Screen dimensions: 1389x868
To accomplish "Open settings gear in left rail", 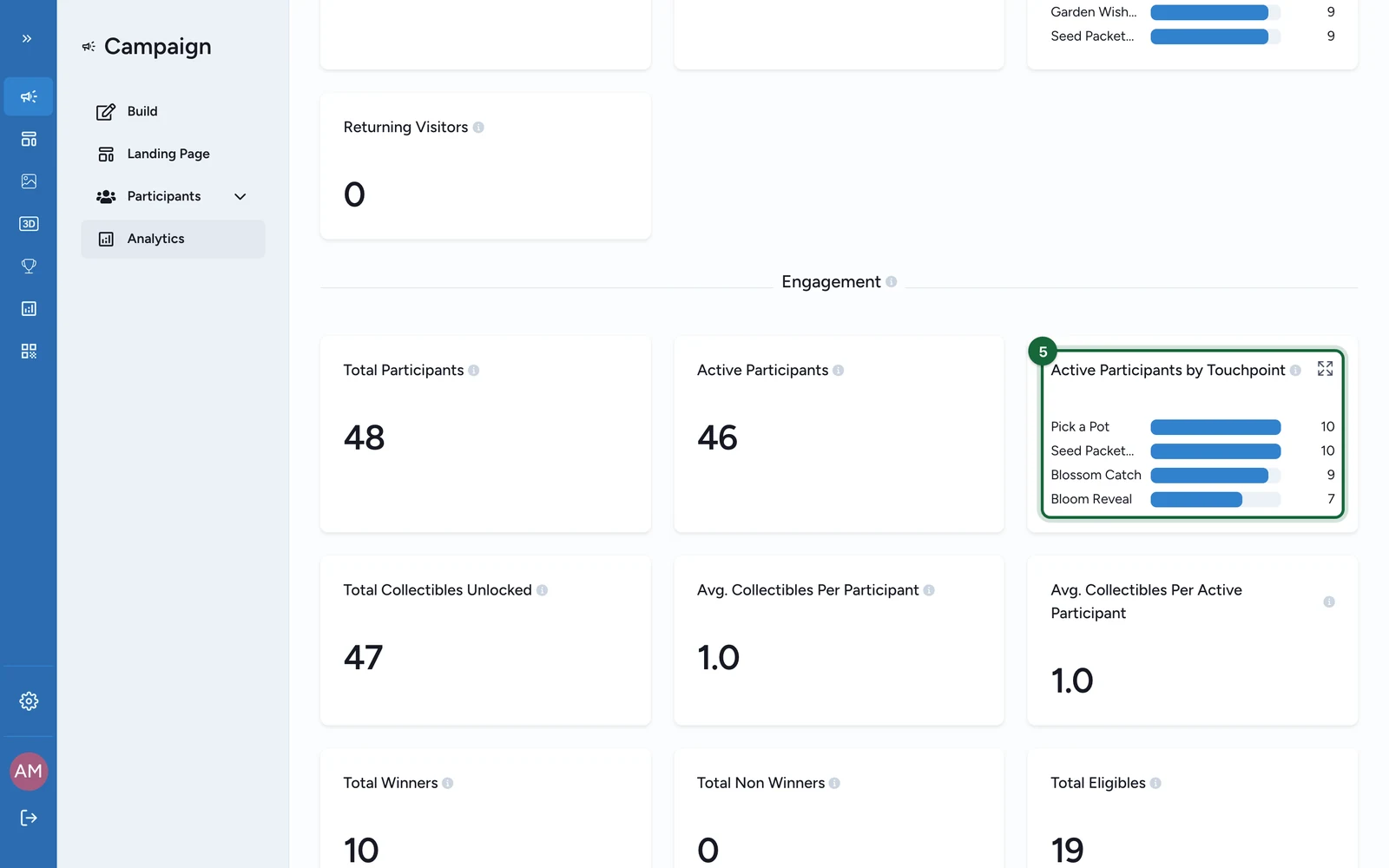I will [29, 701].
